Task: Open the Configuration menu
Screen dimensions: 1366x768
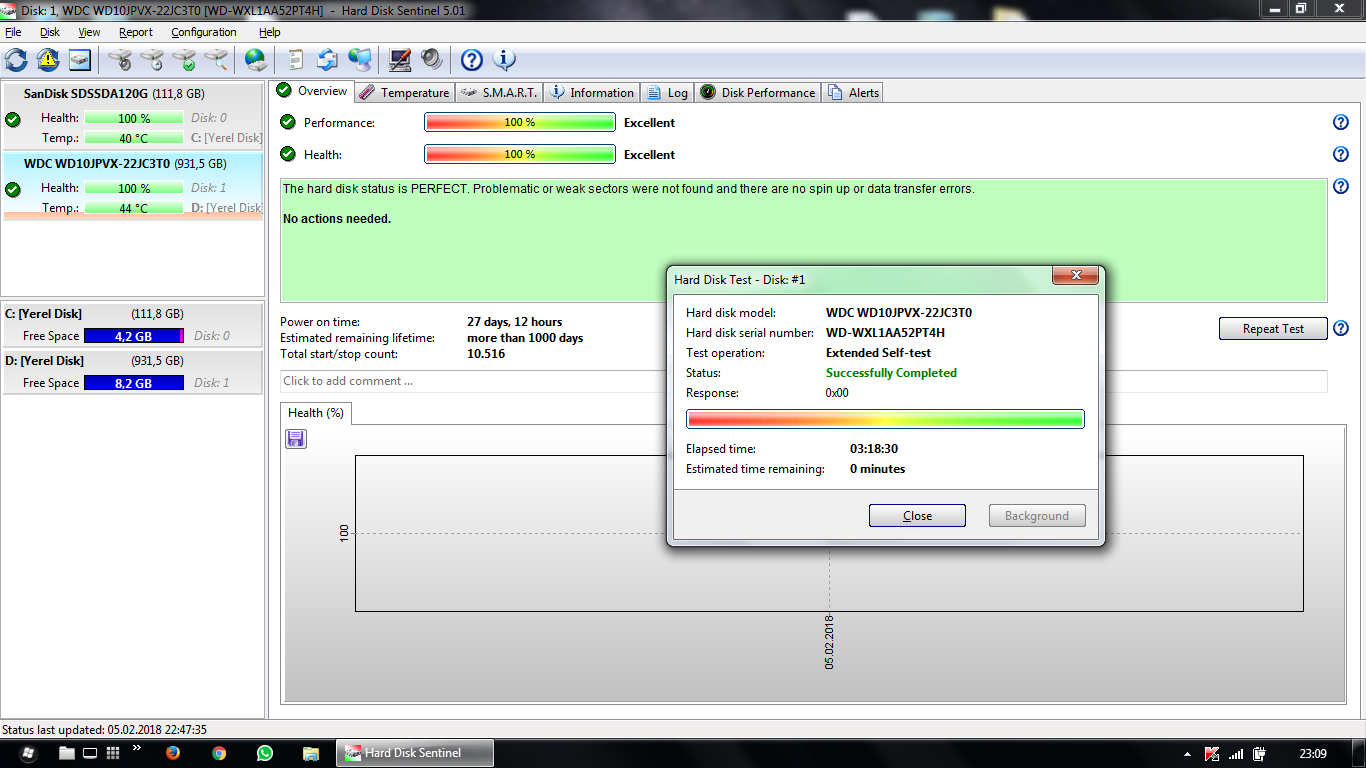Action: (204, 32)
